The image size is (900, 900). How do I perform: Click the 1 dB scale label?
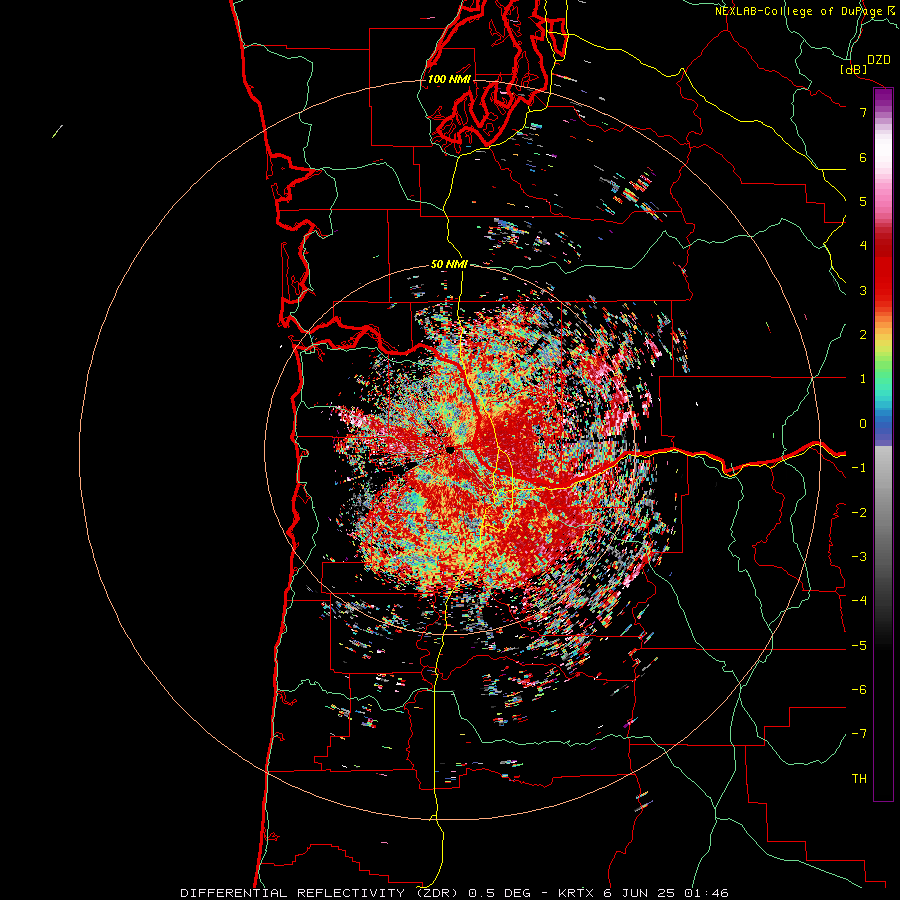(x=863, y=379)
